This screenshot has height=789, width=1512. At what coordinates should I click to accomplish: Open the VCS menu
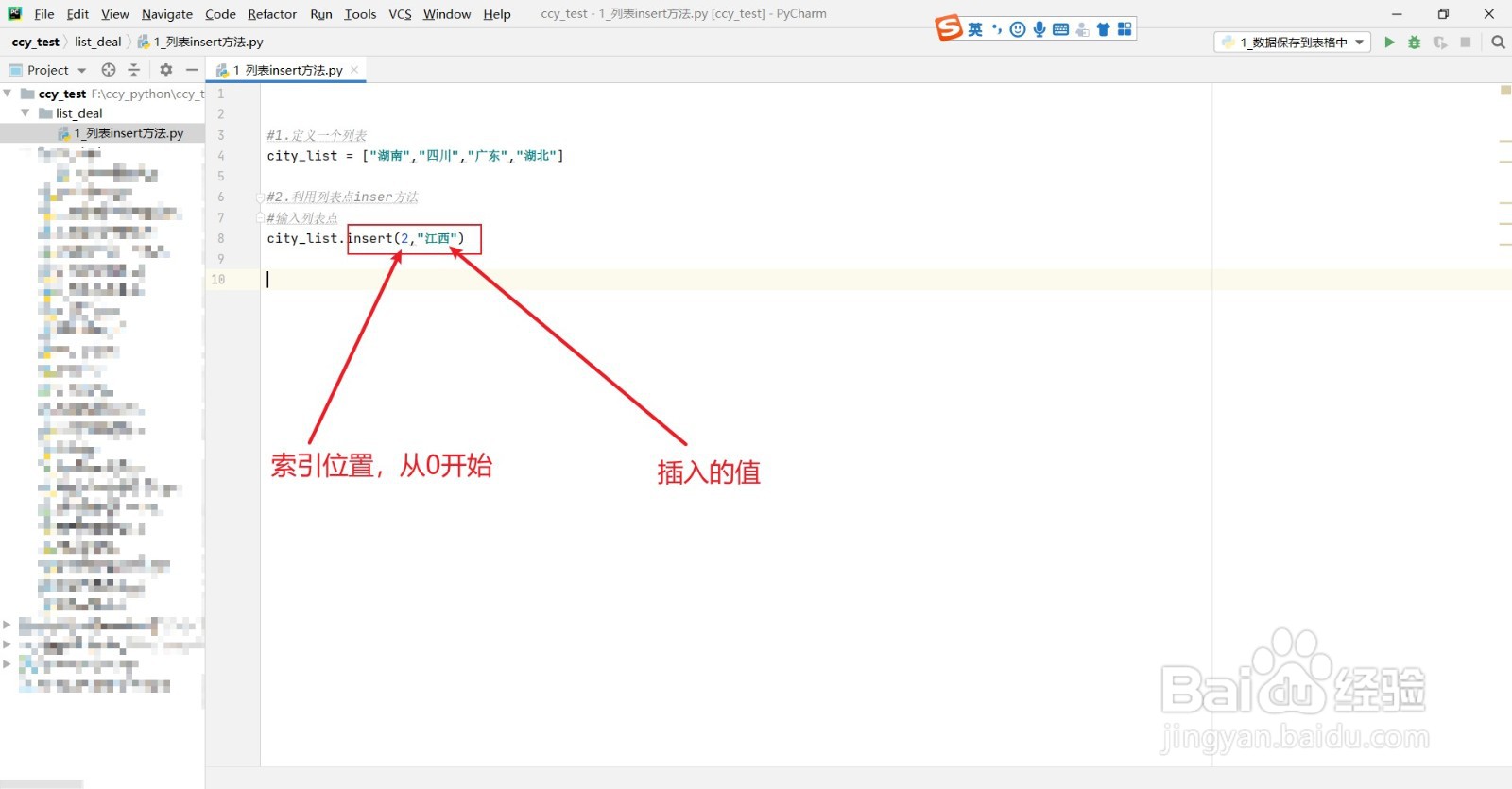[x=400, y=14]
